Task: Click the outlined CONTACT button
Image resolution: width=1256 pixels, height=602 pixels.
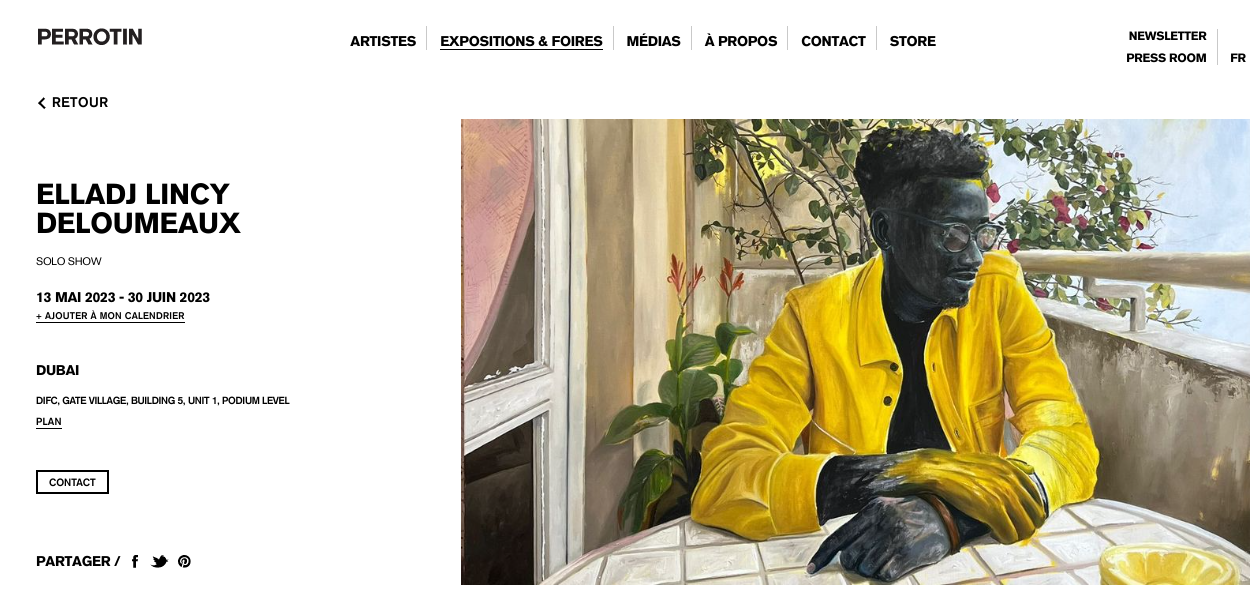Action: coord(72,482)
